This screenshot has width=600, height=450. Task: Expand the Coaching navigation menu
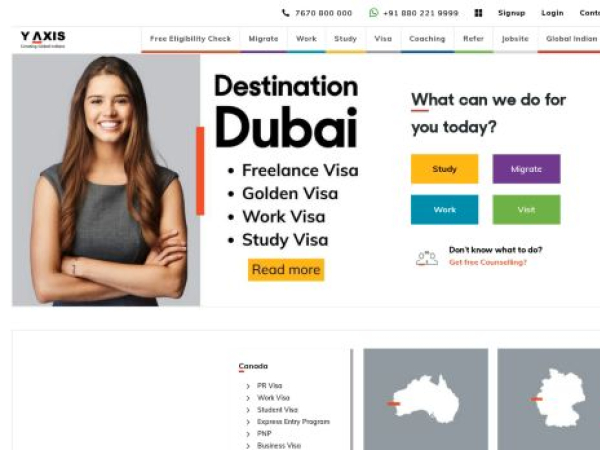click(x=427, y=39)
